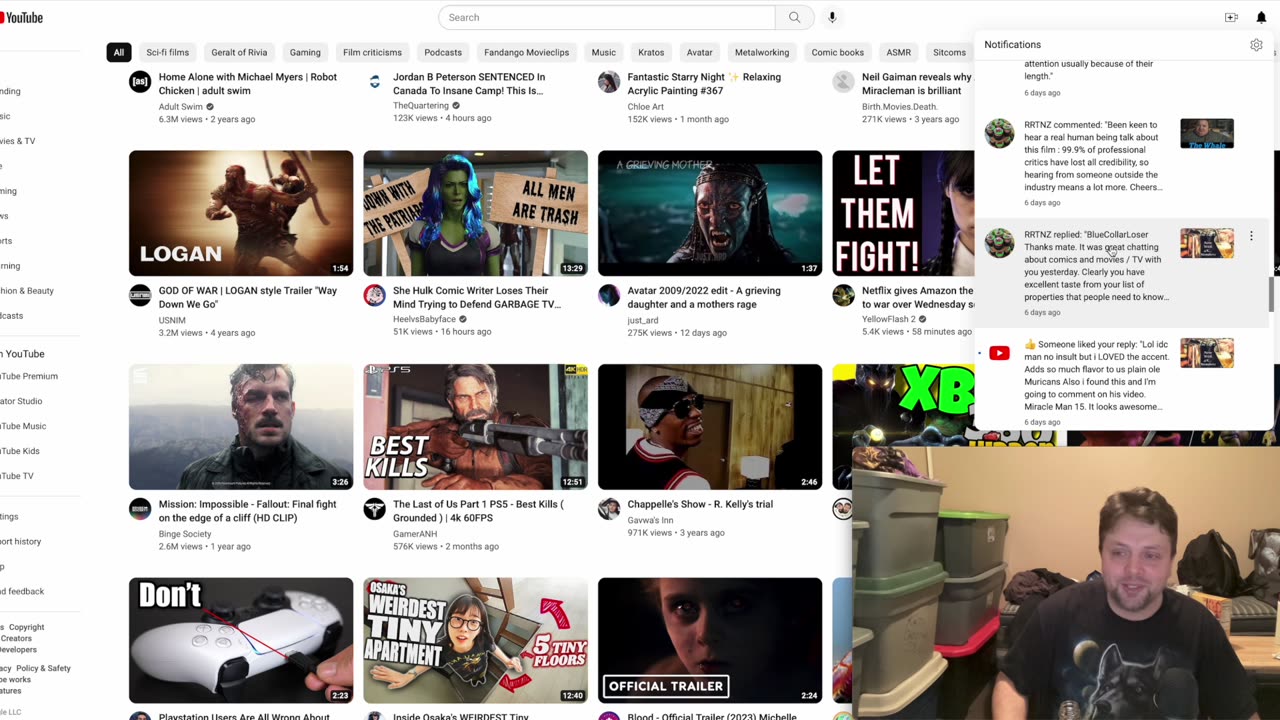
Task: Select the All filter chip
Action: tap(118, 52)
